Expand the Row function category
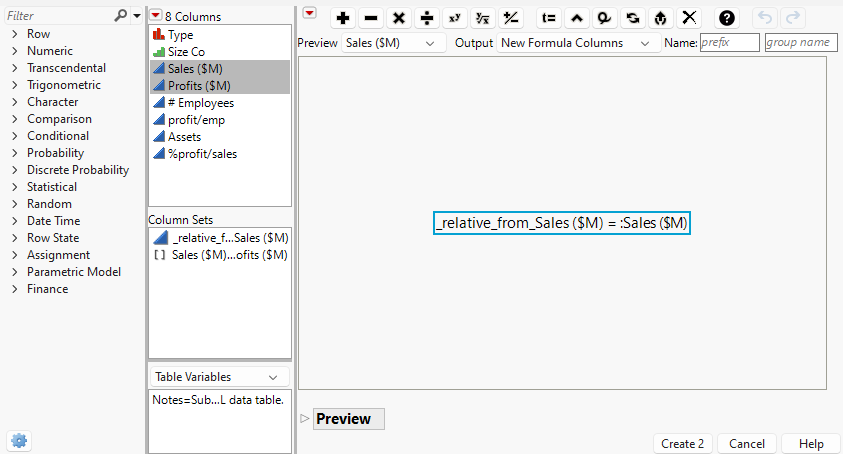The width and height of the screenshot is (843, 454). coord(15,34)
